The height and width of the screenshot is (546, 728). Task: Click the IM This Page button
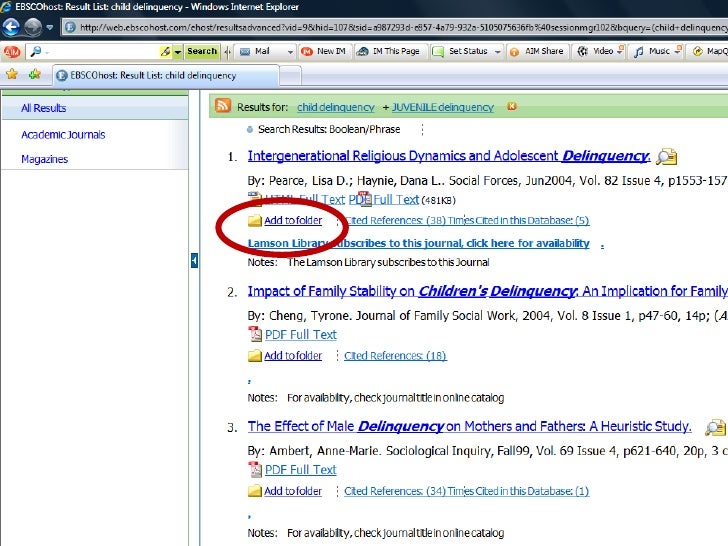(x=388, y=51)
